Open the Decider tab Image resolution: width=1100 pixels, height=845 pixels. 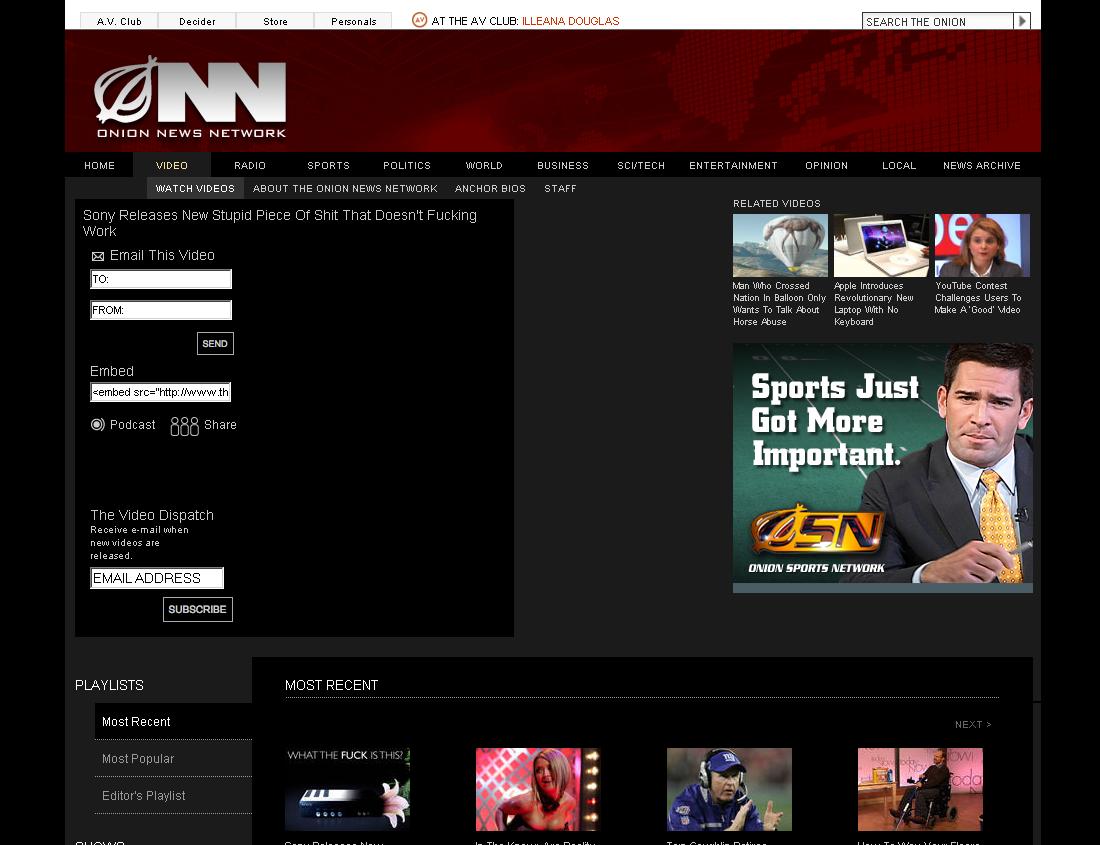[x=197, y=21]
